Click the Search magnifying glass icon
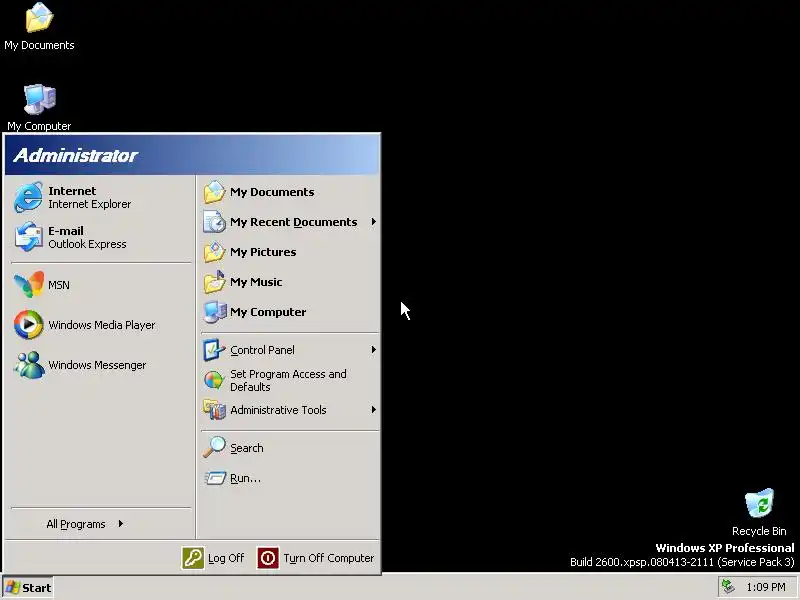800x600 pixels. (x=214, y=447)
